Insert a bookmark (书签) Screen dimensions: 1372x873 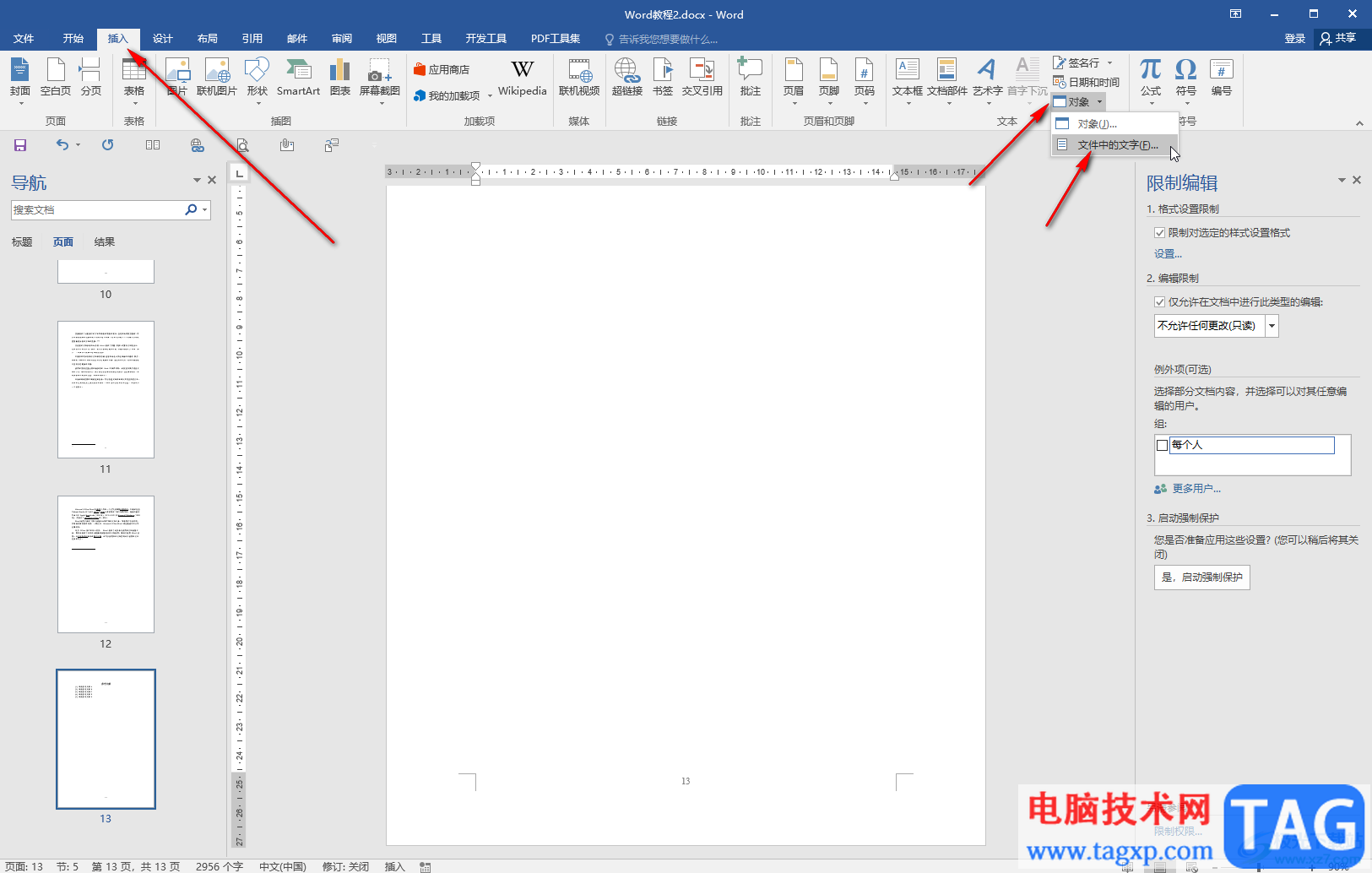pyautogui.click(x=663, y=78)
